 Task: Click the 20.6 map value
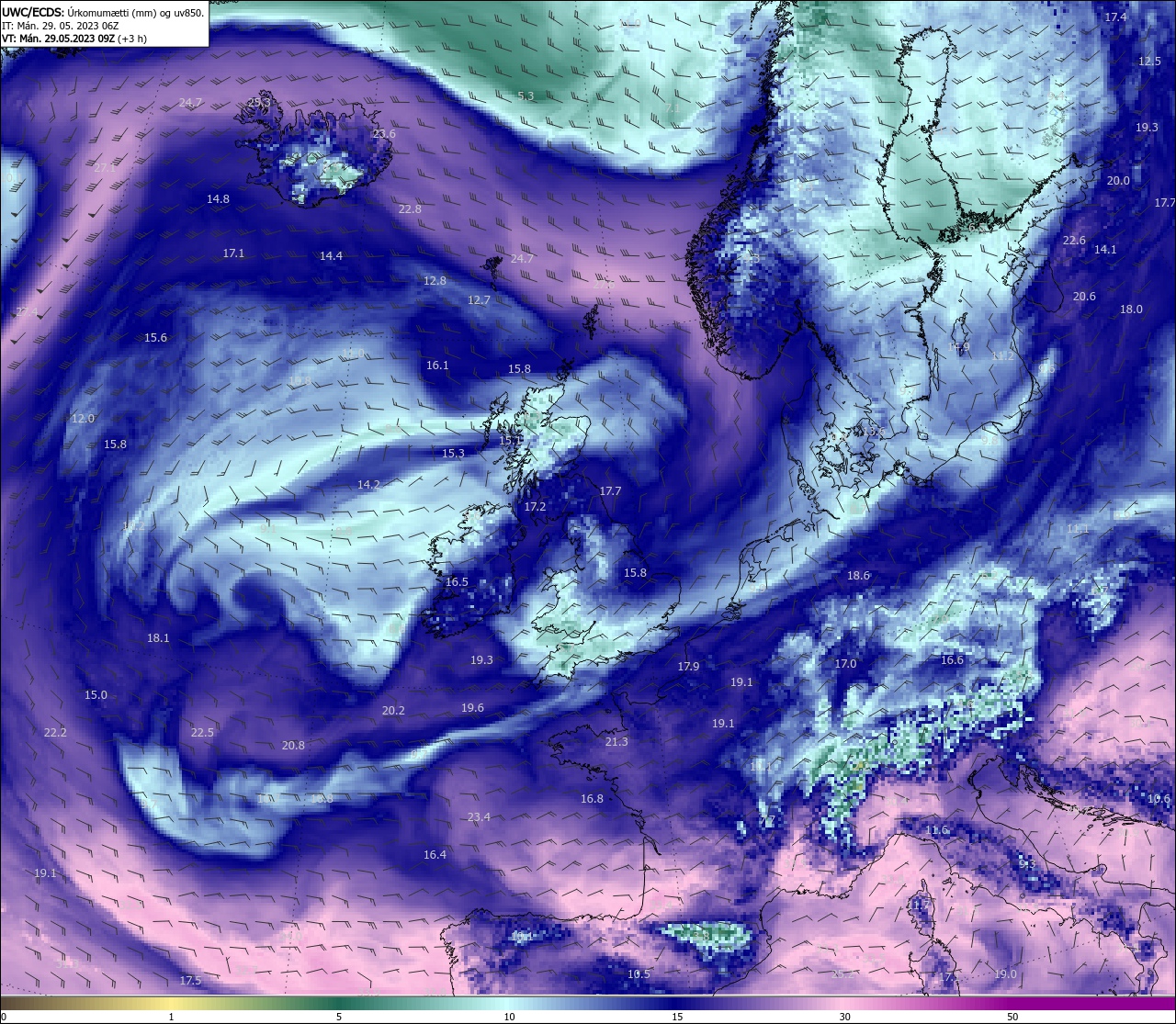pyautogui.click(x=1084, y=296)
